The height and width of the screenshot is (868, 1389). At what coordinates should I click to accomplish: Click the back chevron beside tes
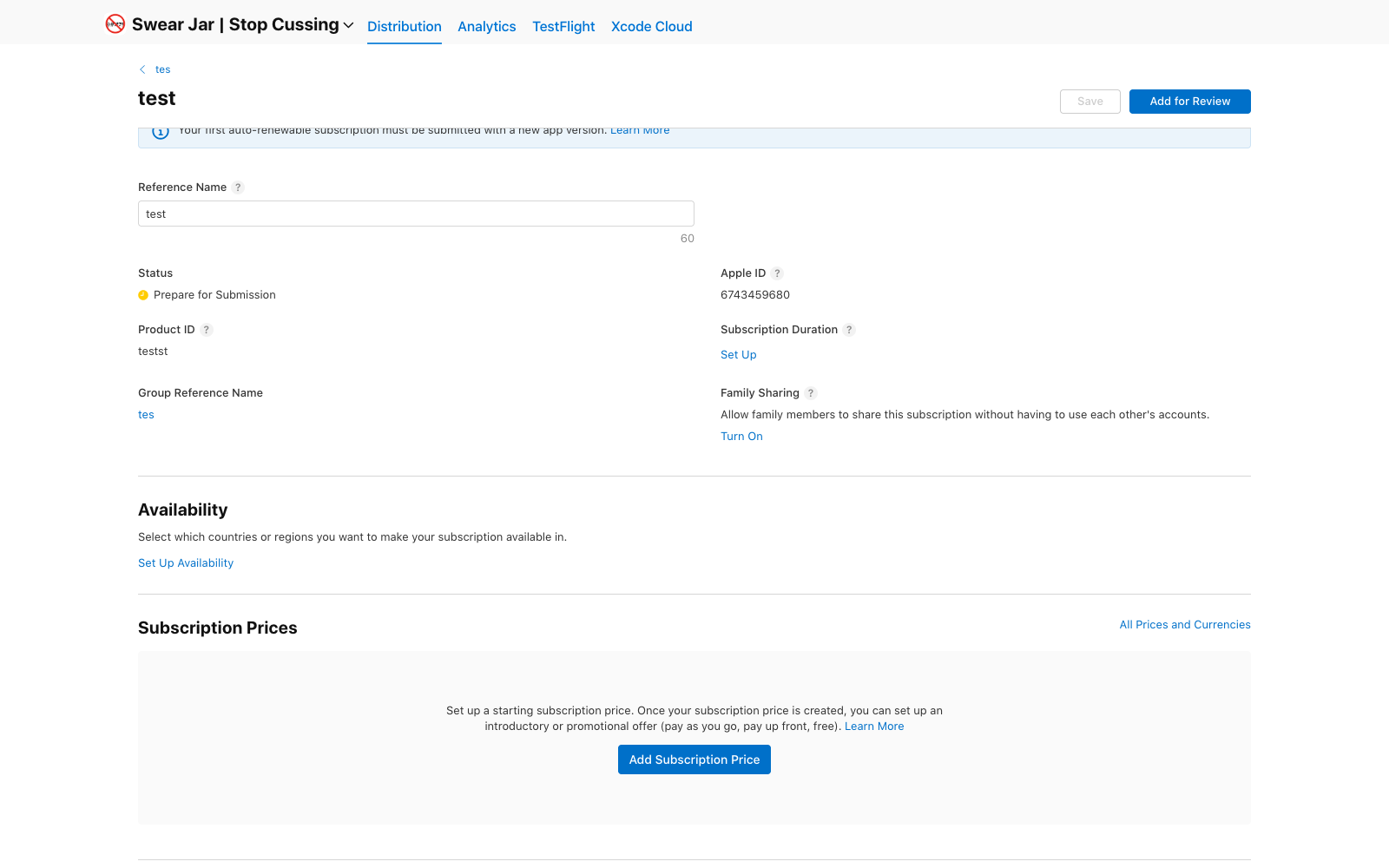click(142, 69)
